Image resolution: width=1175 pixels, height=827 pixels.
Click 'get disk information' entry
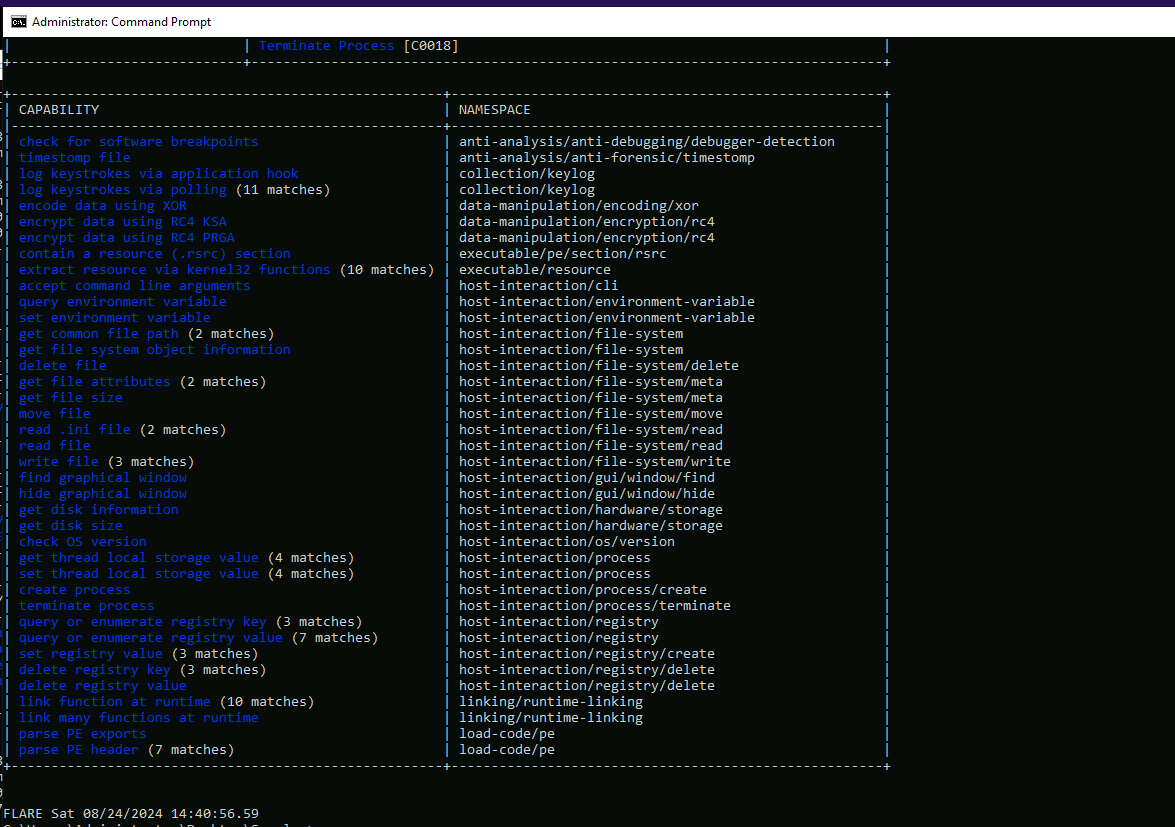coord(99,509)
